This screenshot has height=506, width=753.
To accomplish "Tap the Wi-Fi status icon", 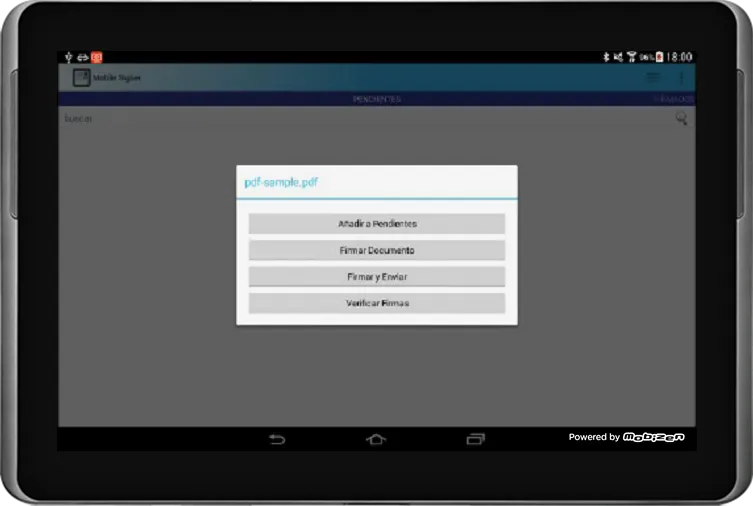I will 632,57.
